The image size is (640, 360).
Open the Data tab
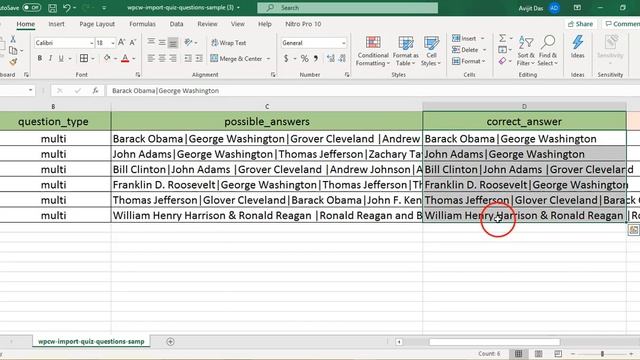[176, 24]
